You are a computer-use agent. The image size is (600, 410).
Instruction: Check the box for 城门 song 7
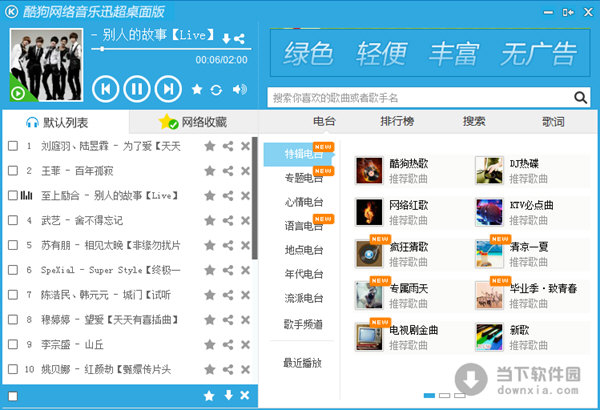pos(13,295)
